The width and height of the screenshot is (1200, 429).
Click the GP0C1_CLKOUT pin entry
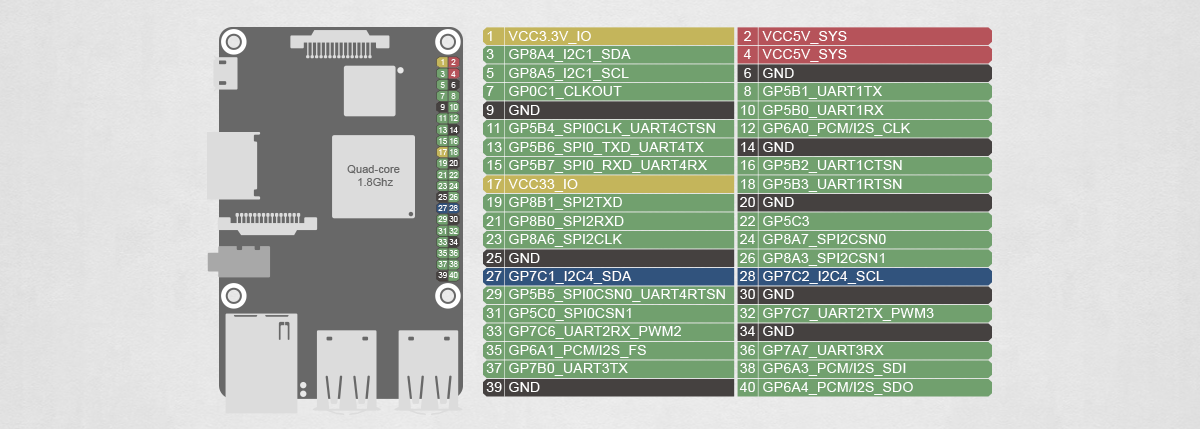(609, 91)
